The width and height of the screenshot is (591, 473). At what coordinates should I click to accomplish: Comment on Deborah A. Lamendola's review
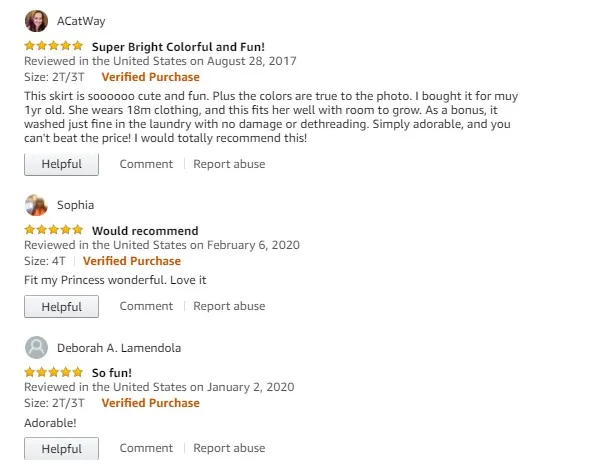point(146,448)
